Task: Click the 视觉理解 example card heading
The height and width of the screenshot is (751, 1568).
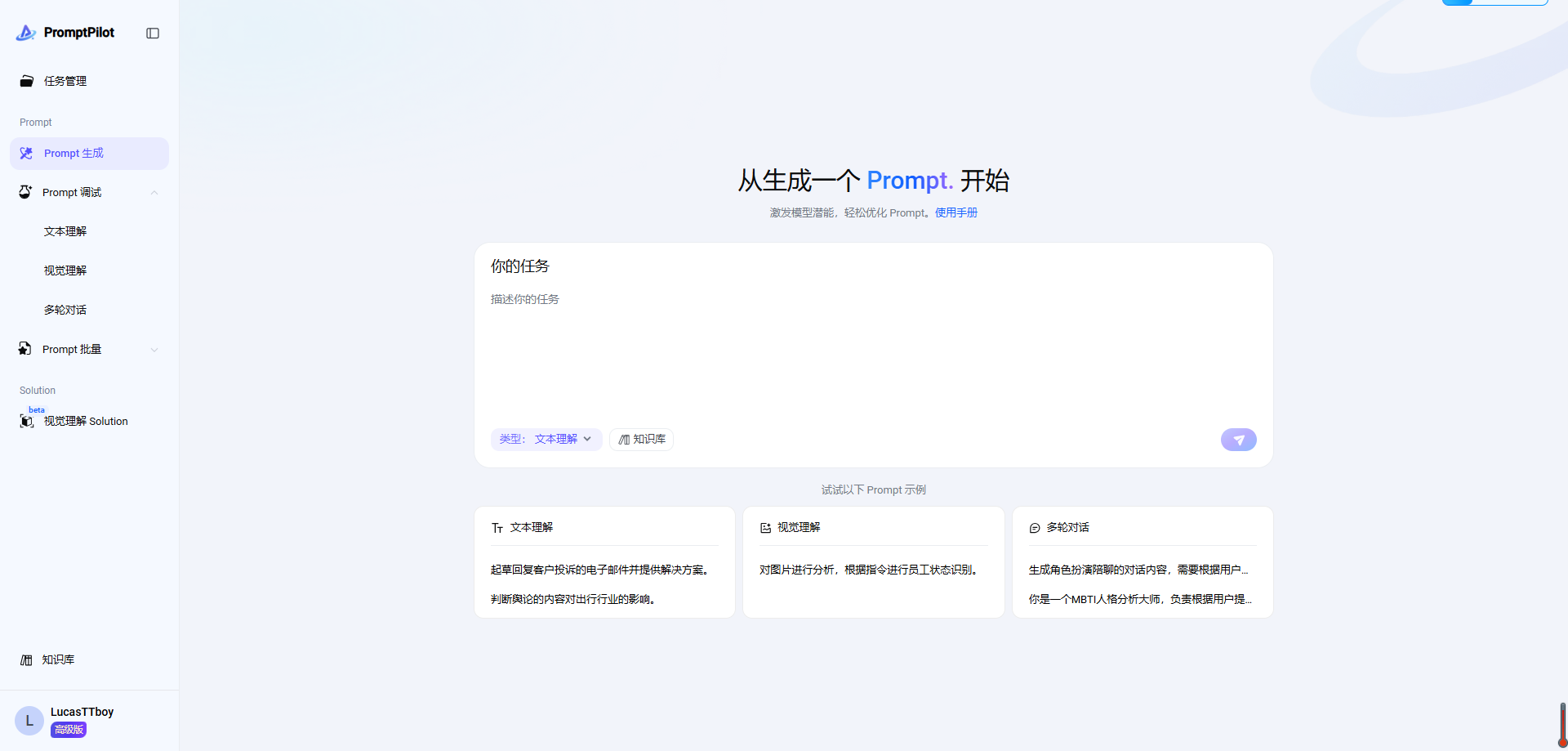Action: (x=799, y=528)
